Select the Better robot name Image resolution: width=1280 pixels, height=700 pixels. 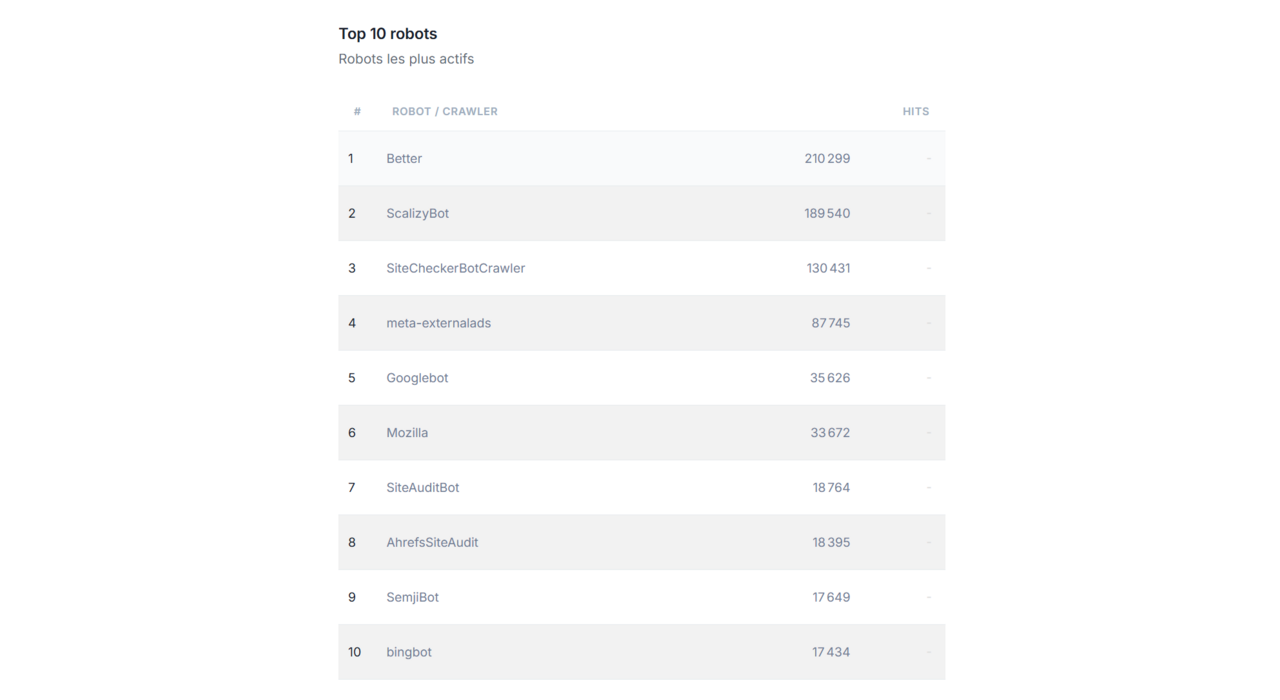click(x=404, y=159)
